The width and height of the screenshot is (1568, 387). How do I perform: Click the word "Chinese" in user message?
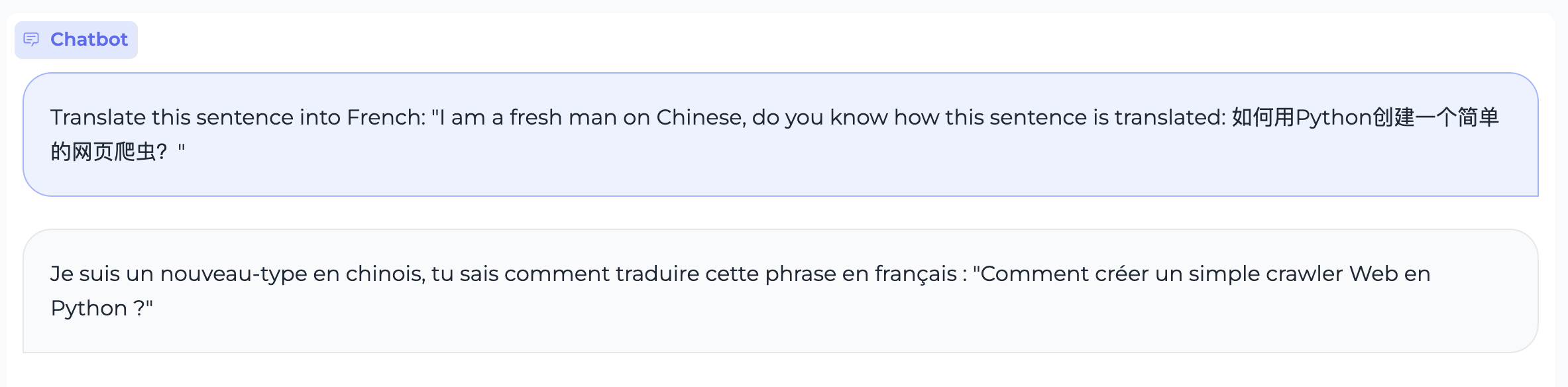pyautogui.click(x=700, y=117)
